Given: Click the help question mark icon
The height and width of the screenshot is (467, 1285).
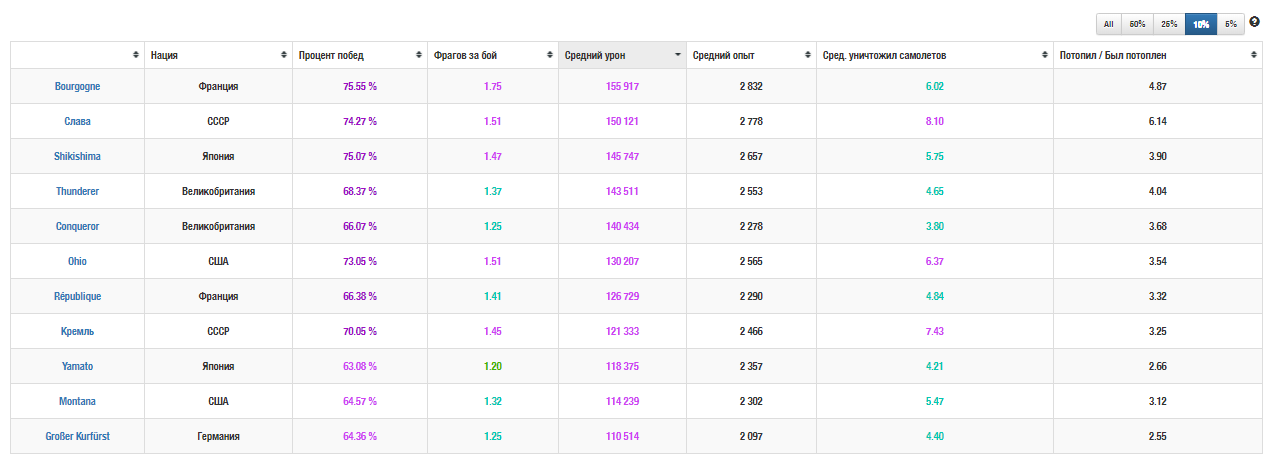Looking at the screenshot, I should coord(1255,22).
